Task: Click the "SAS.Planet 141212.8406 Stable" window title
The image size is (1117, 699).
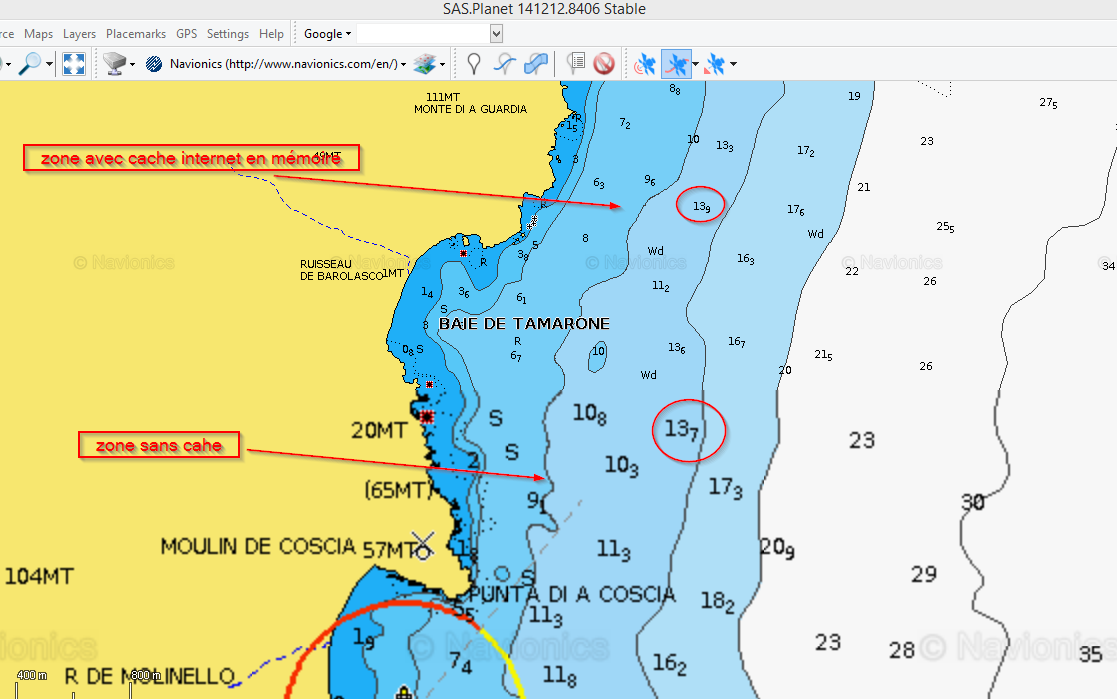Action: tap(544, 9)
